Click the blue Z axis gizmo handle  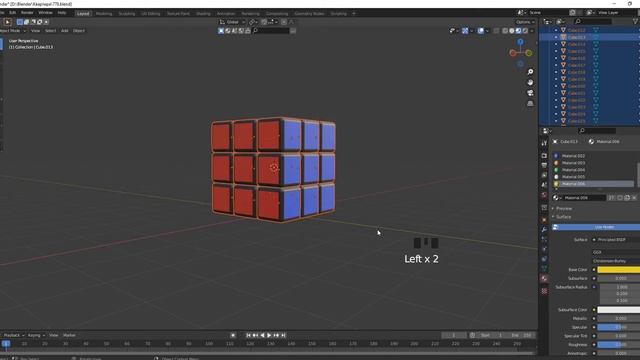[520, 42]
